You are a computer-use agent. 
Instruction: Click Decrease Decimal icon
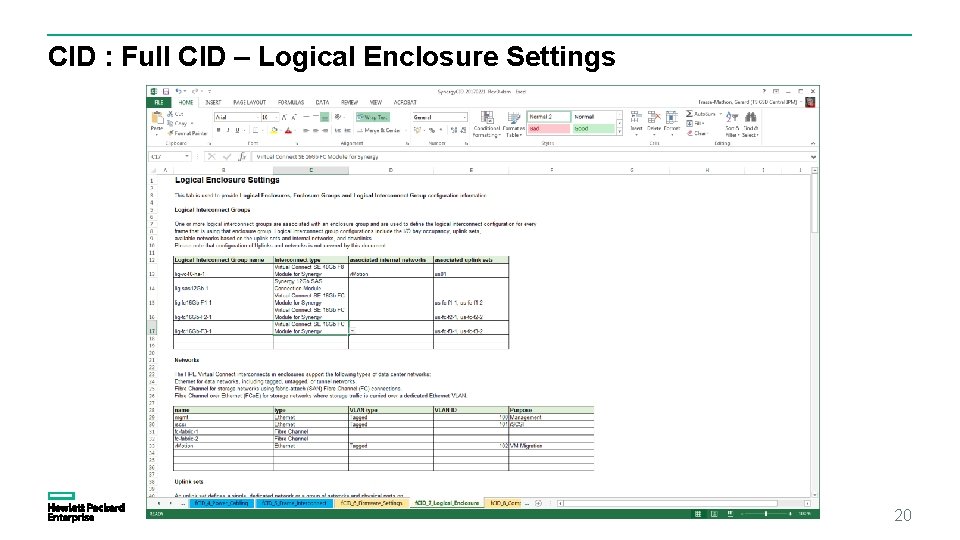coord(463,130)
